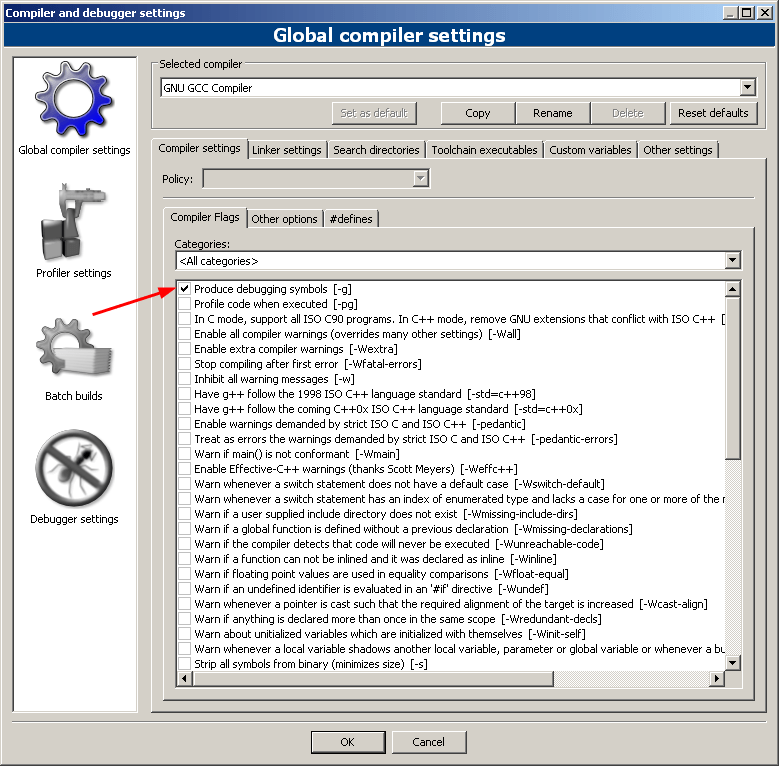779x766 pixels.
Task: Open Global compiler settings gear icon
Action: click(74, 99)
